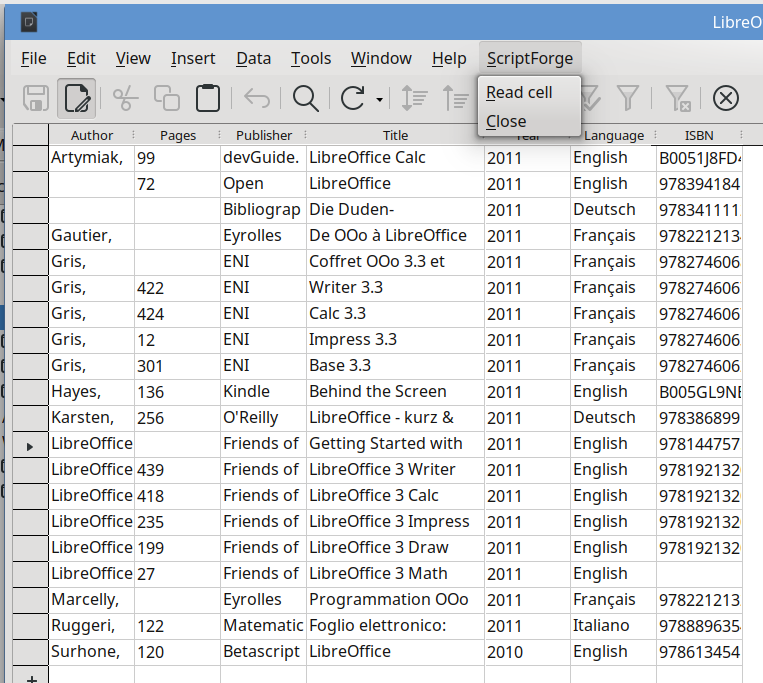Click the Undo arrow icon
Viewport: 763px width, 683px height.
pos(257,98)
